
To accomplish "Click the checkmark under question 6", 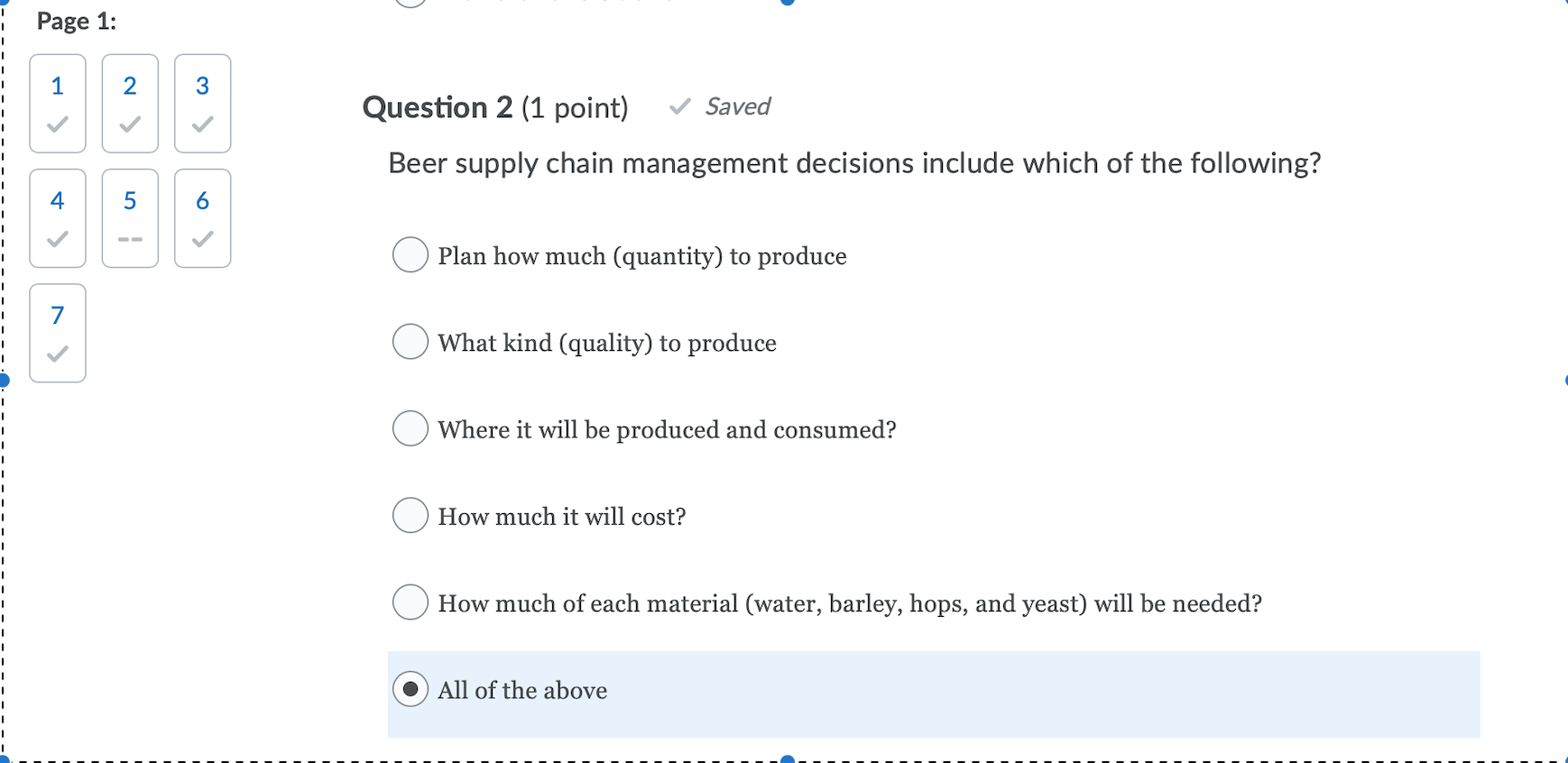I will coord(202,240).
